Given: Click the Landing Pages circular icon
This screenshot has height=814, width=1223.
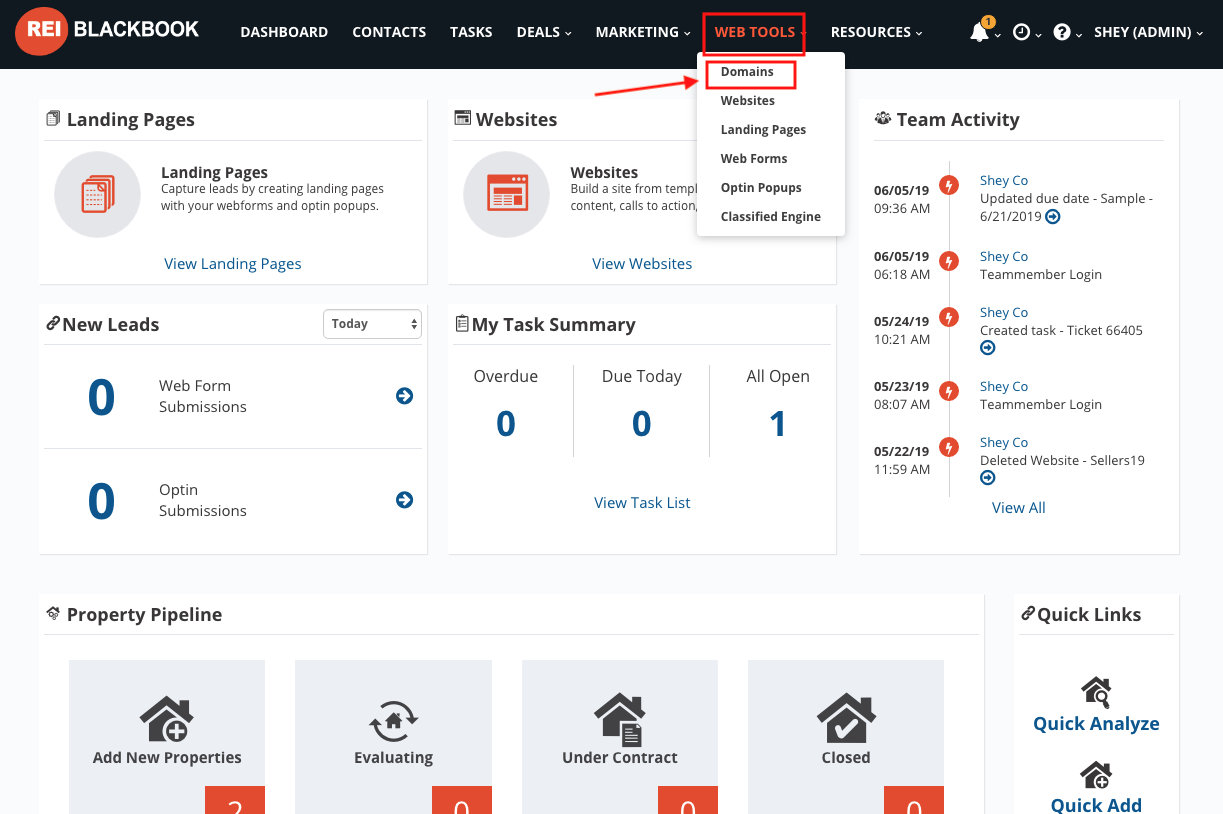Looking at the screenshot, I should pyautogui.click(x=97, y=194).
